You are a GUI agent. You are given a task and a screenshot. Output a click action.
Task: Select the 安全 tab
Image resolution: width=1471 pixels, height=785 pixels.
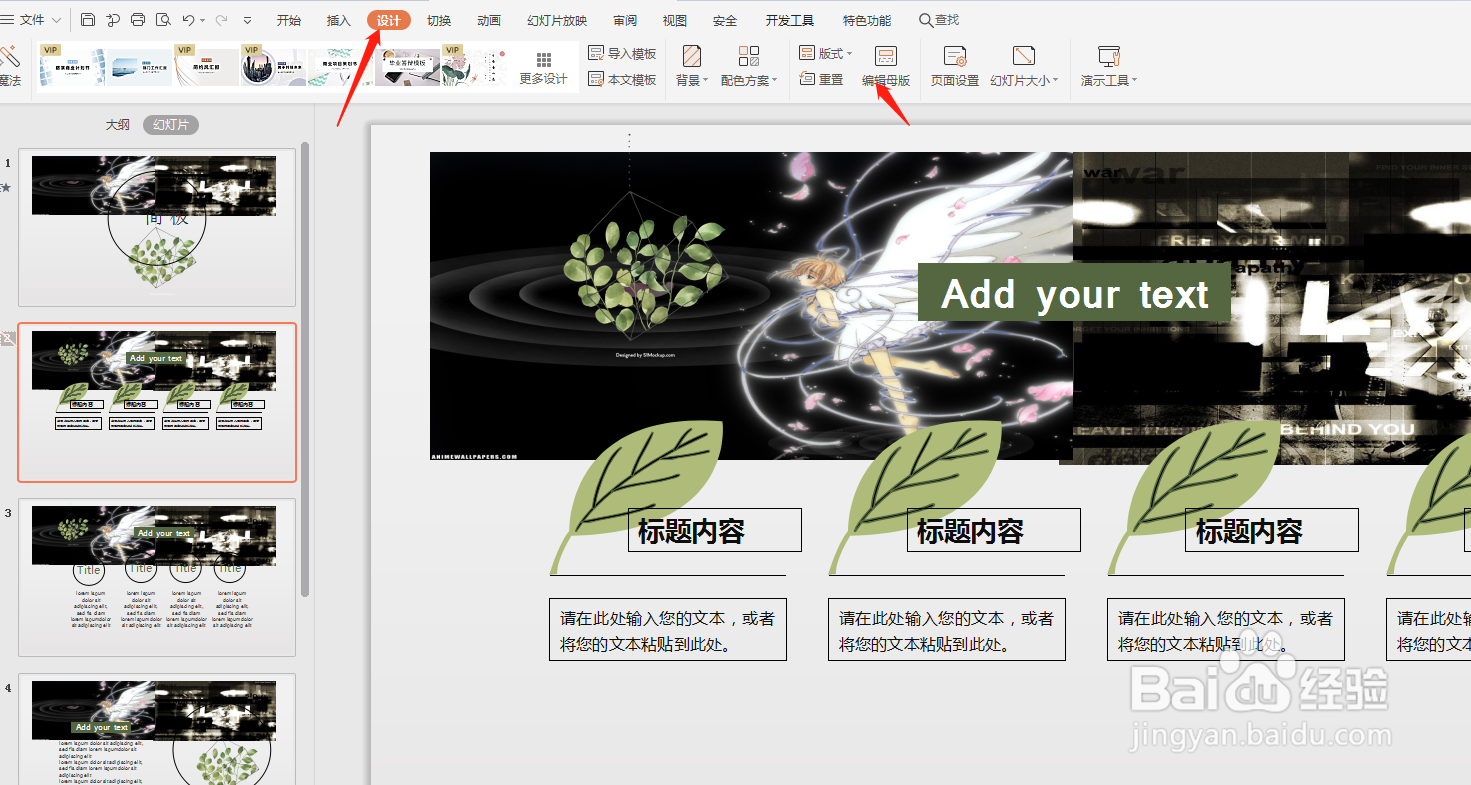pos(725,21)
